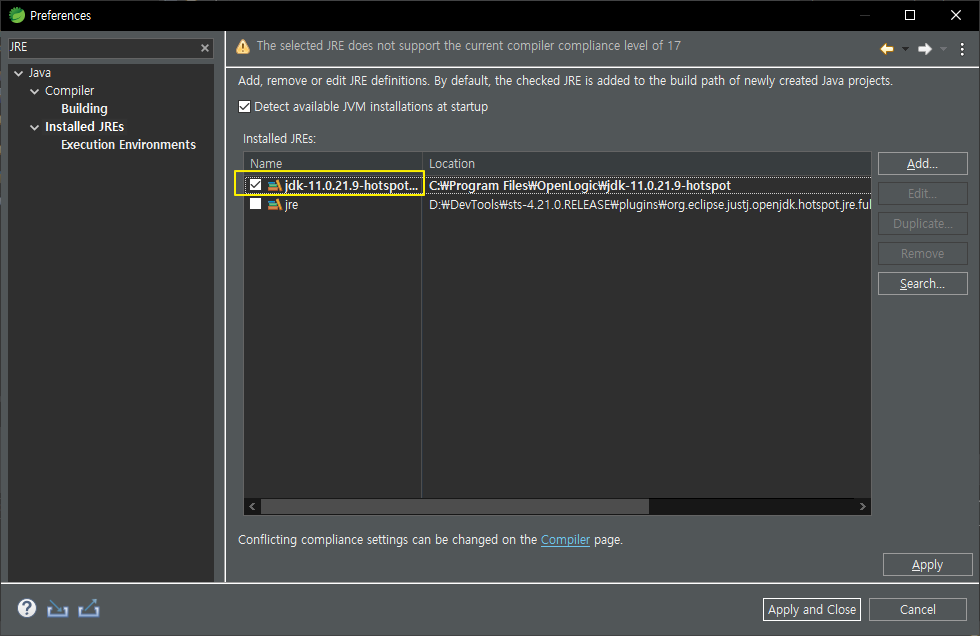The height and width of the screenshot is (636, 980).
Task: Go forward to next preference page
Action: pos(924,49)
